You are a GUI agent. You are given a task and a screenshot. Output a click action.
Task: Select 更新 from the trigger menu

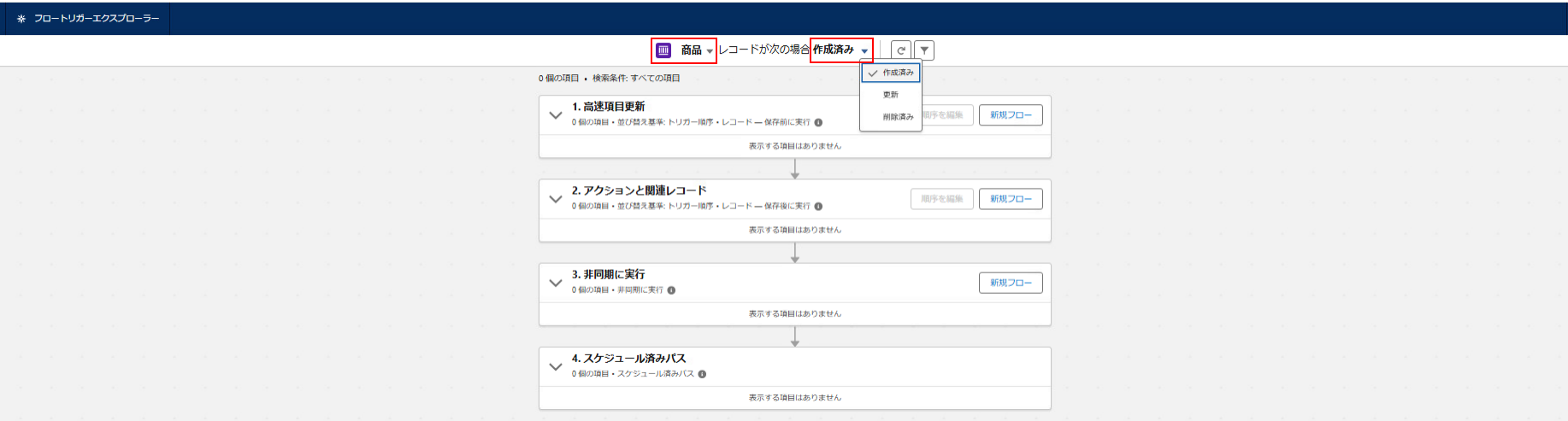890,95
